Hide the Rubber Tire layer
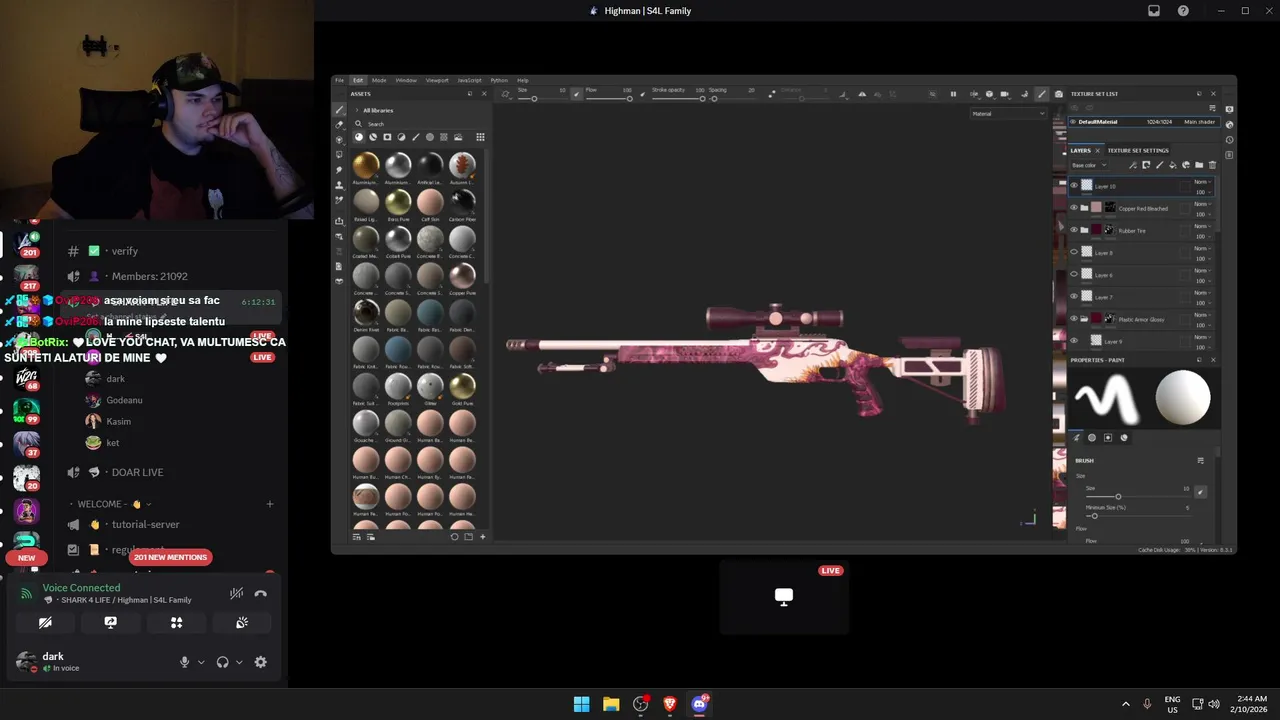 [x=1074, y=229]
